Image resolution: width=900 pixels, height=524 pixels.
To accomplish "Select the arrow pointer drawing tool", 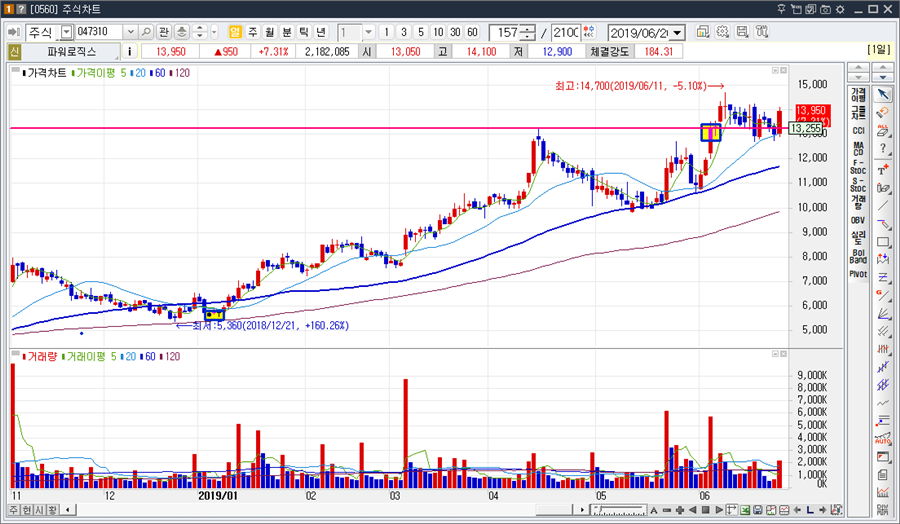I will [x=883, y=94].
